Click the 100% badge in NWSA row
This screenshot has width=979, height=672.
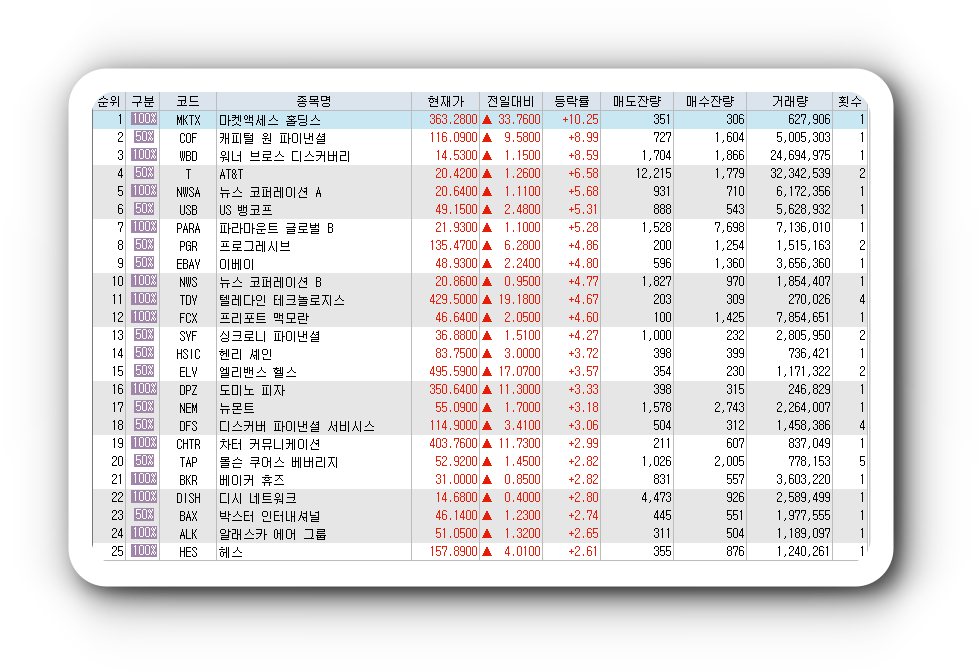144,190
